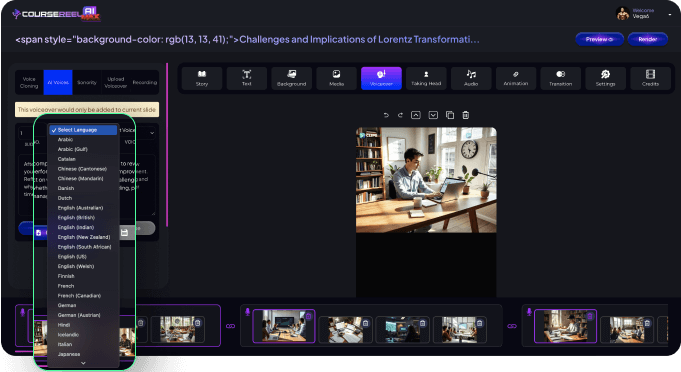The width and height of the screenshot is (681, 372).
Task: Select the first slide thumbnail of the rightmost group
Action: pos(565,326)
